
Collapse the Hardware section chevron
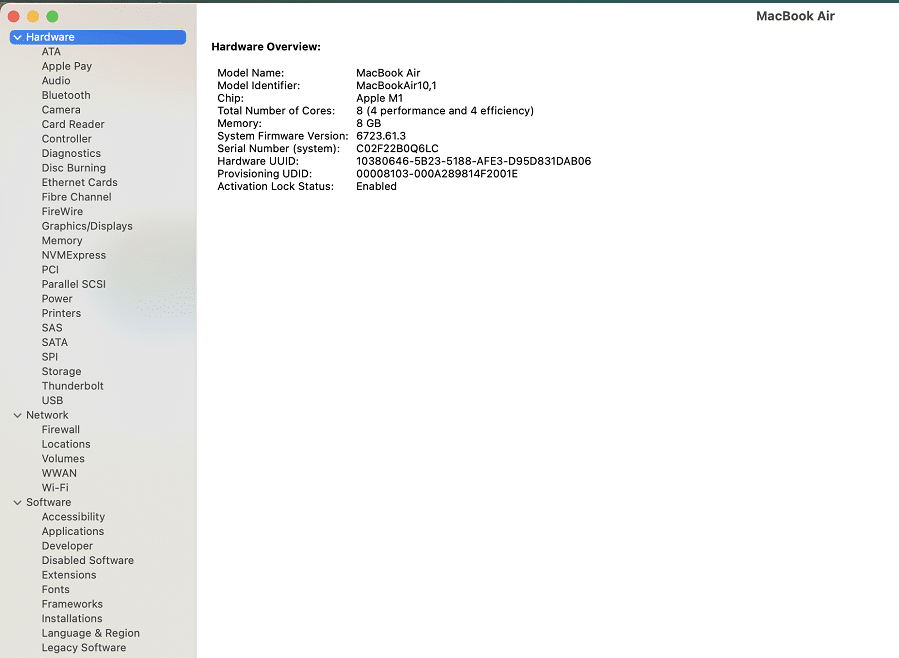(18, 37)
